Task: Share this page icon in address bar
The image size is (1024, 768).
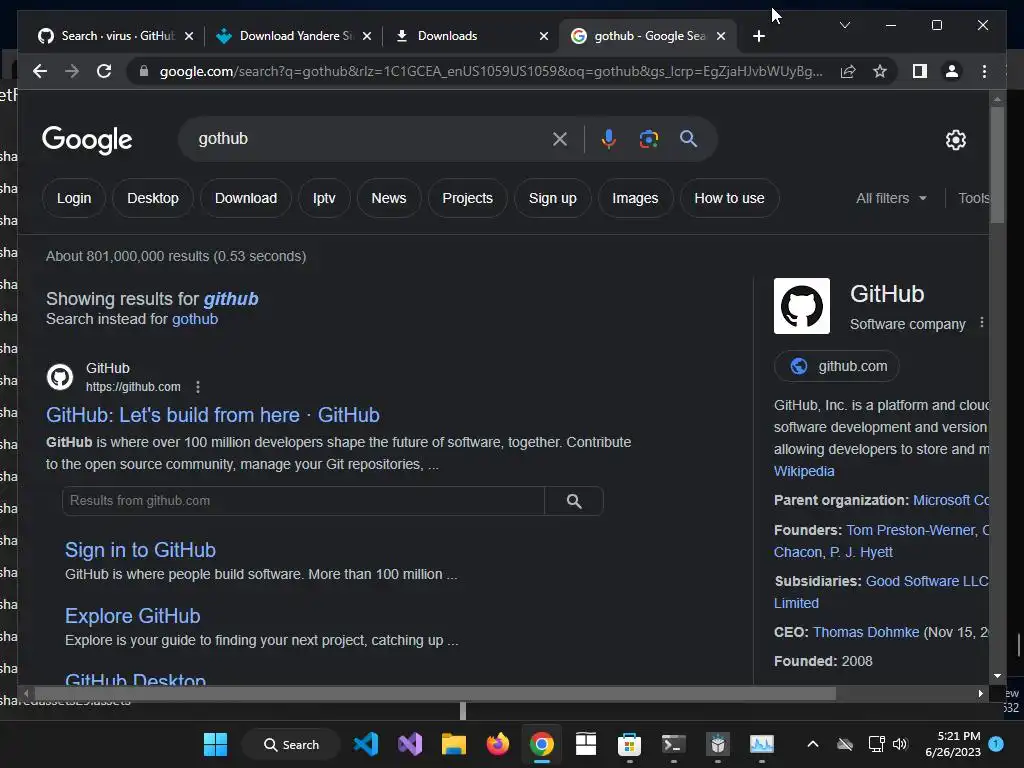Action: click(x=848, y=71)
